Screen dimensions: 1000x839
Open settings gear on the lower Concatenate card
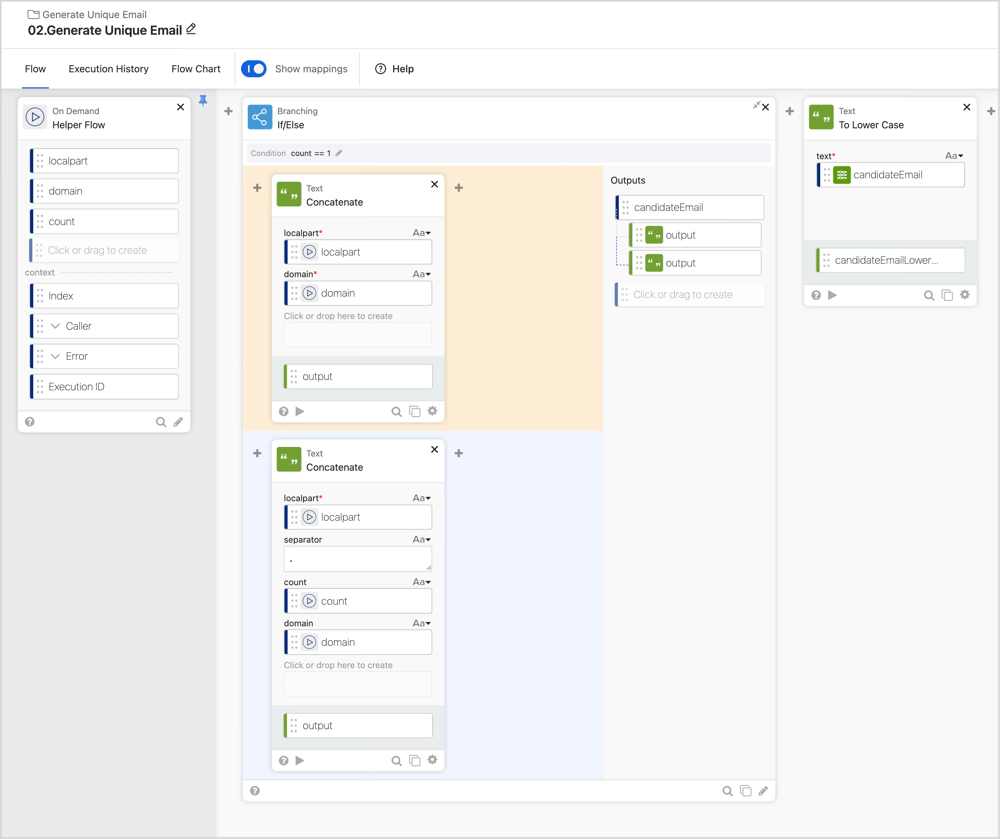pyautogui.click(x=432, y=760)
